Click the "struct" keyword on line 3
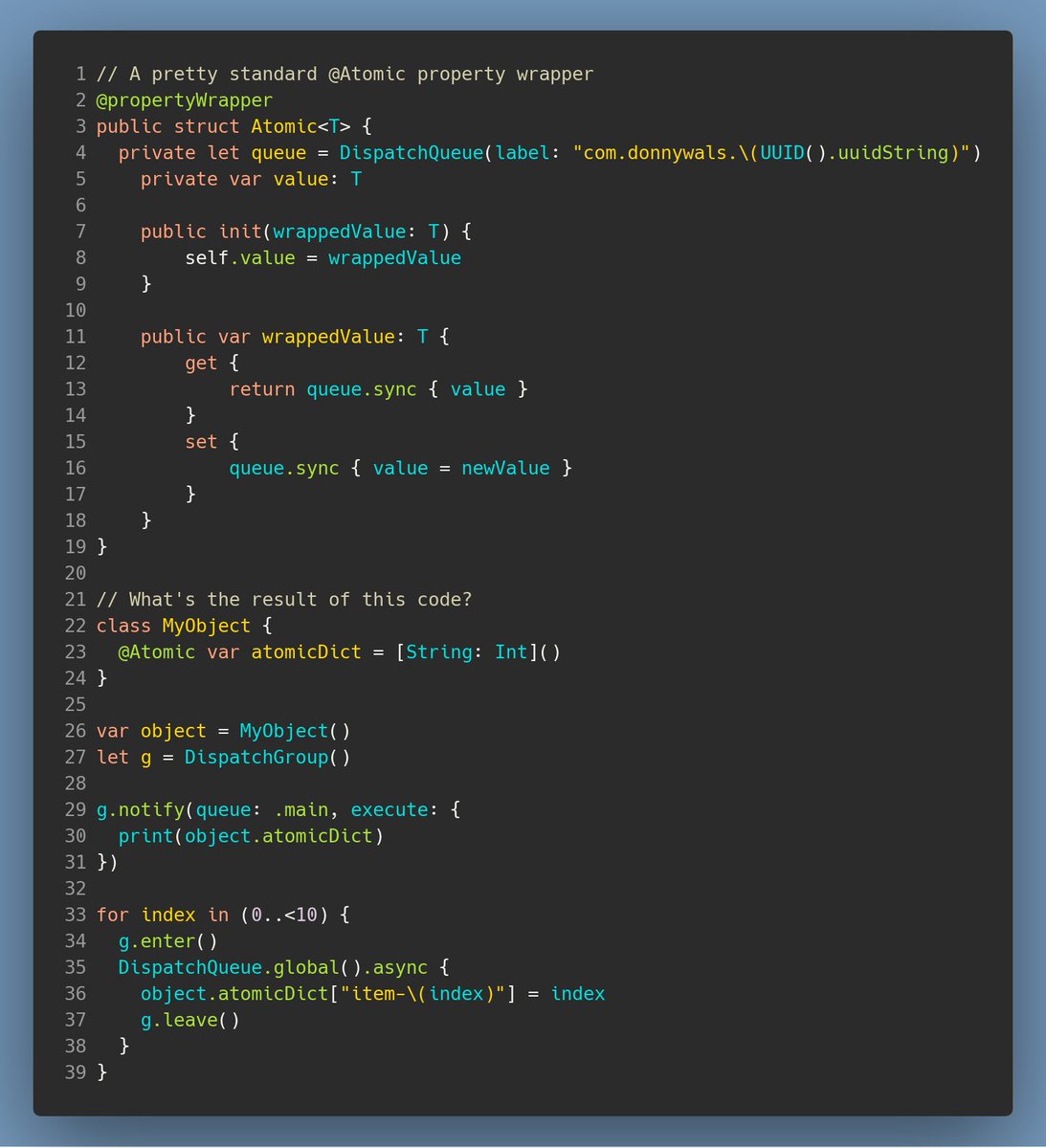This screenshot has height=1148, width=1046. pyautogui.click(x=207, y=126)
